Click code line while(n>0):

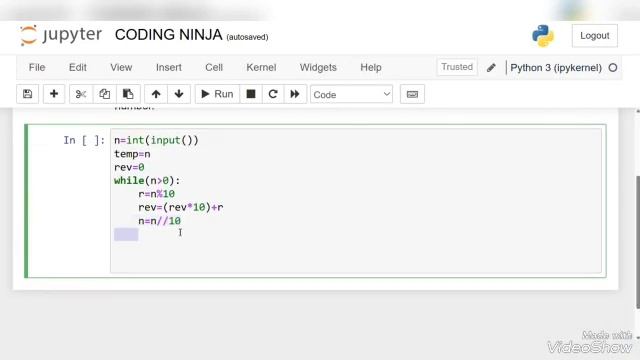point(147,181)
